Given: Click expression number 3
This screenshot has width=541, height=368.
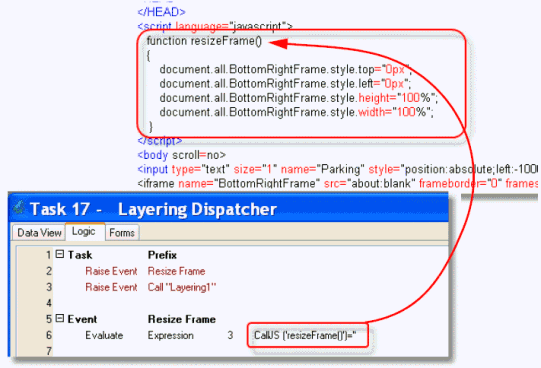Looking at the screenshot, I should (x=230, y=335).
